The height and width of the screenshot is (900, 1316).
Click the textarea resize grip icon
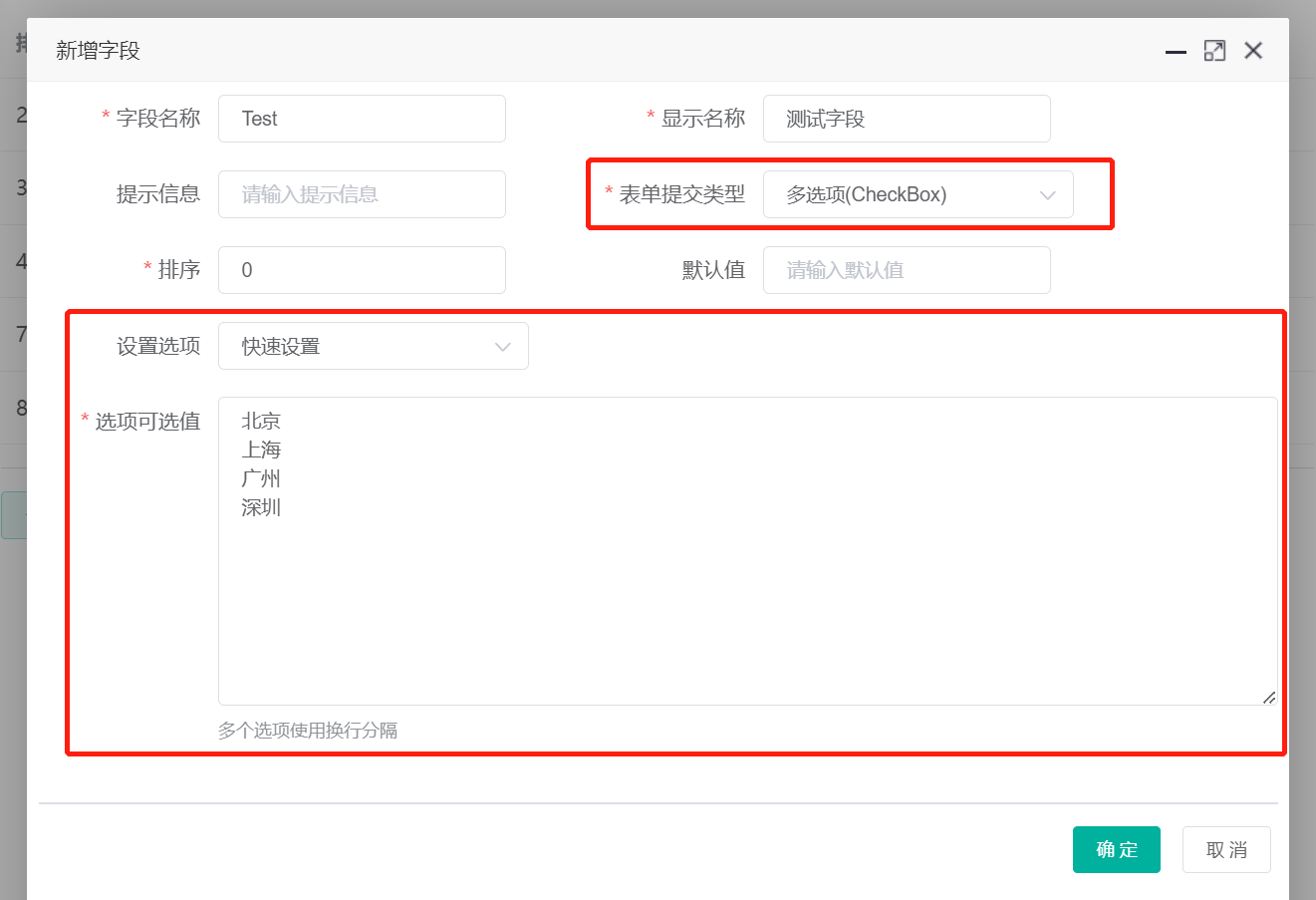click(1269, 696)
